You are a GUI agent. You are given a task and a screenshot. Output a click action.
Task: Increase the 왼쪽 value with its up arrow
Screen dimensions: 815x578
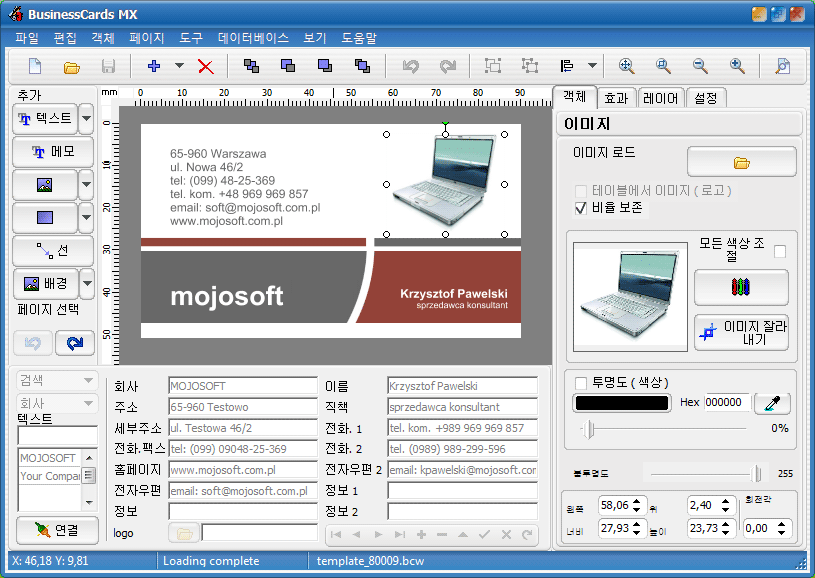click(637, 501)
